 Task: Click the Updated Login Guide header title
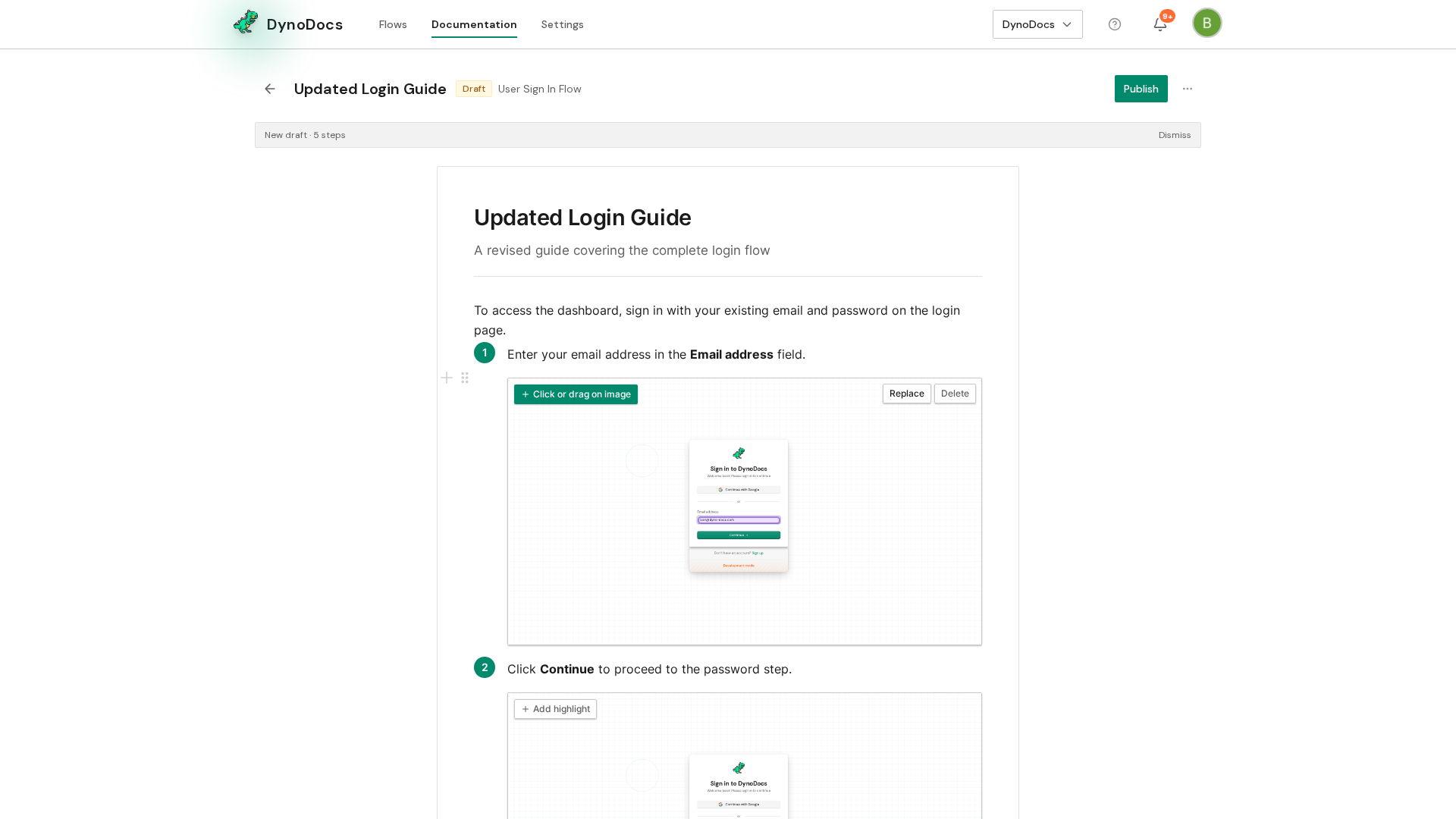[x=370, y=89]
